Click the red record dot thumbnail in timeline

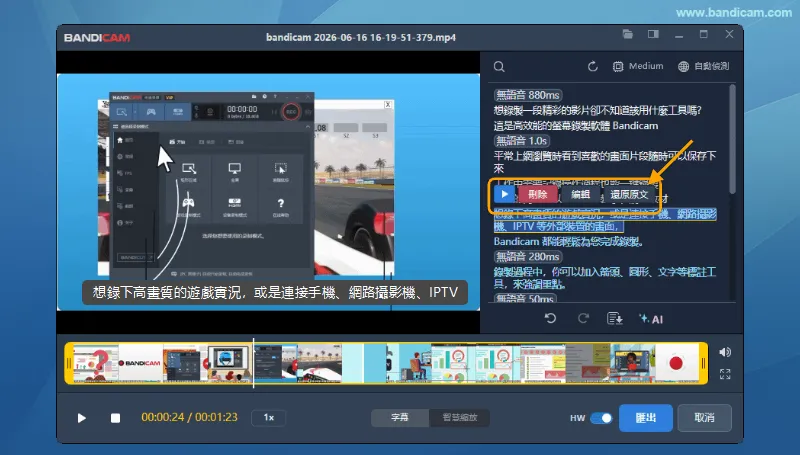(x=677, y=363)
